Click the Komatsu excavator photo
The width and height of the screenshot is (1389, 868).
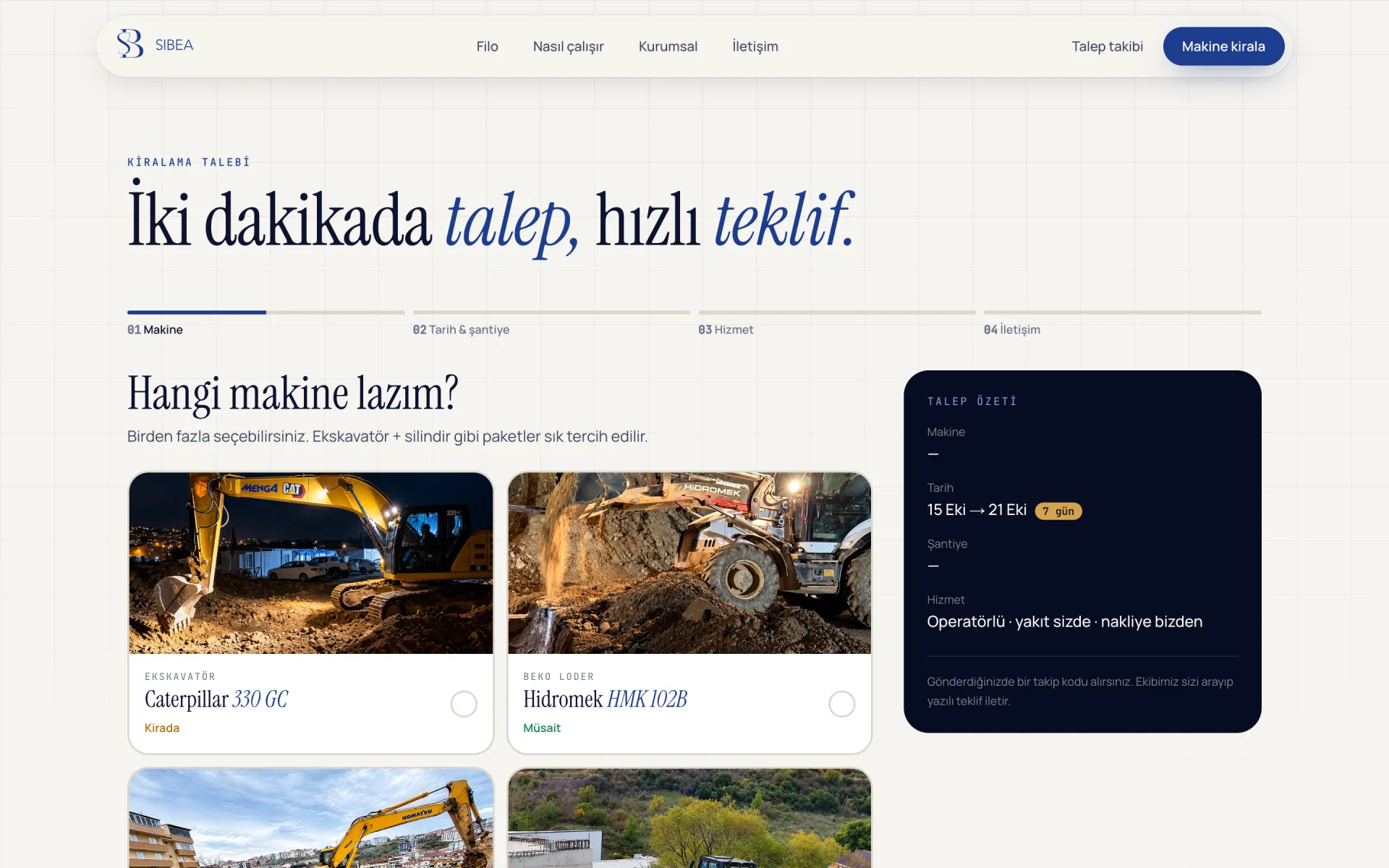(311, 818)
